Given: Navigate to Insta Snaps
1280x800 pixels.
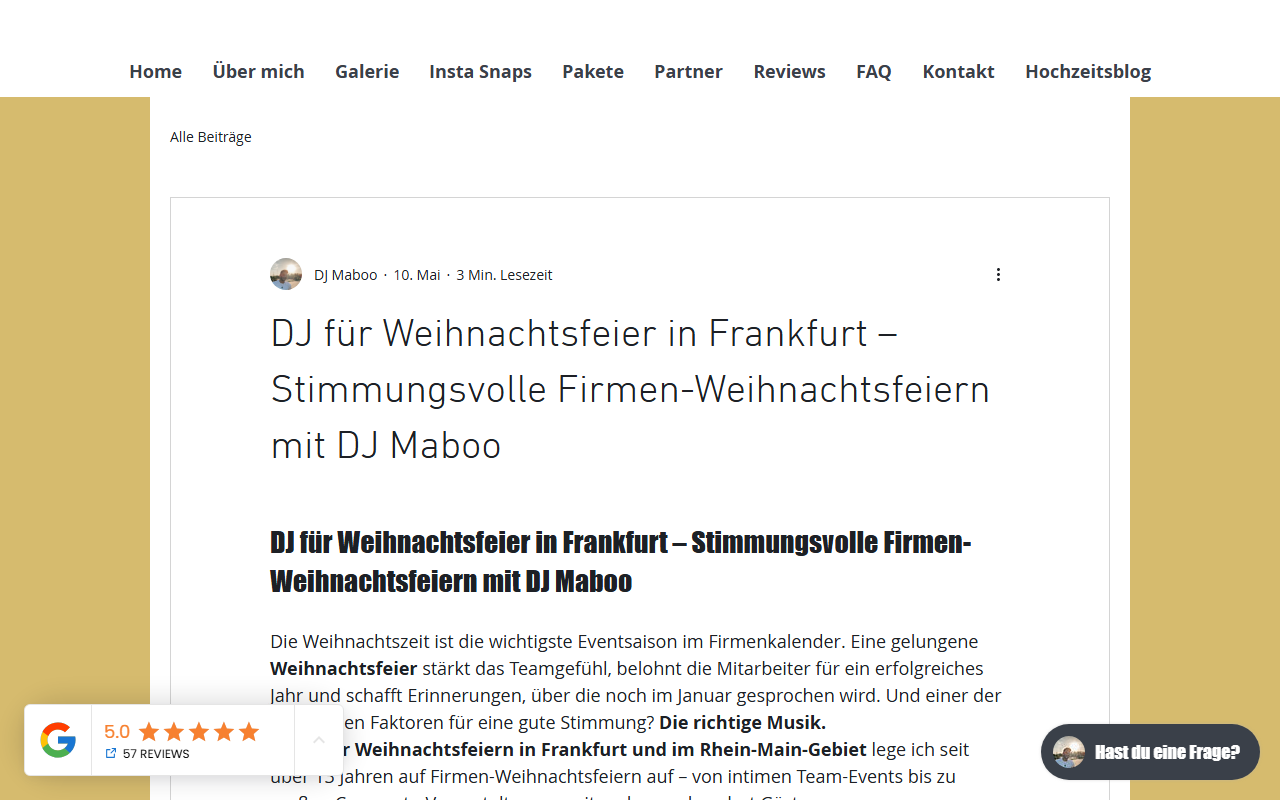Looking at the screenshot, I should pos(481,71).
